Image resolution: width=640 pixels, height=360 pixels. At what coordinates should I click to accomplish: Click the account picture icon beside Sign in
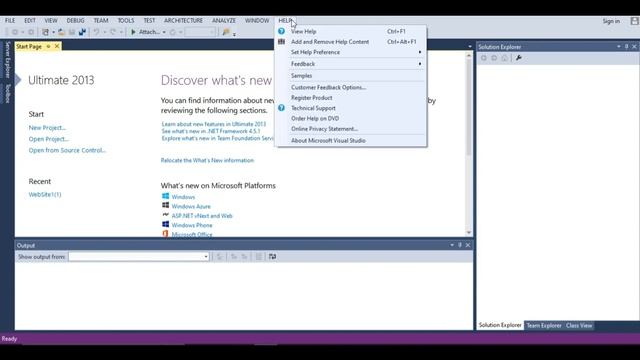pos(635,21)
